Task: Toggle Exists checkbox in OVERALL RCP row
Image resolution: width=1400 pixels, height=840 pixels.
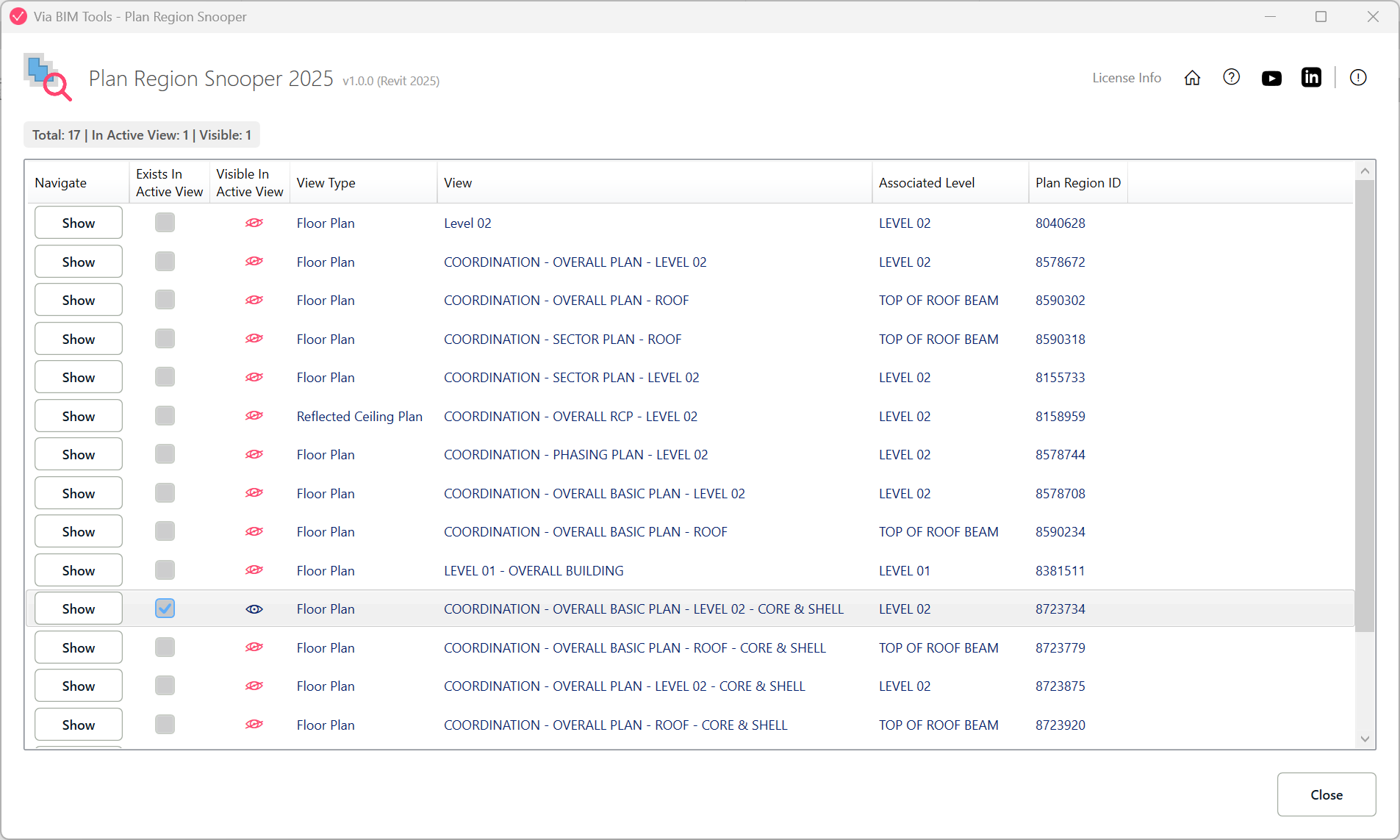Action: pyautogui.click(x=165, y=416)
